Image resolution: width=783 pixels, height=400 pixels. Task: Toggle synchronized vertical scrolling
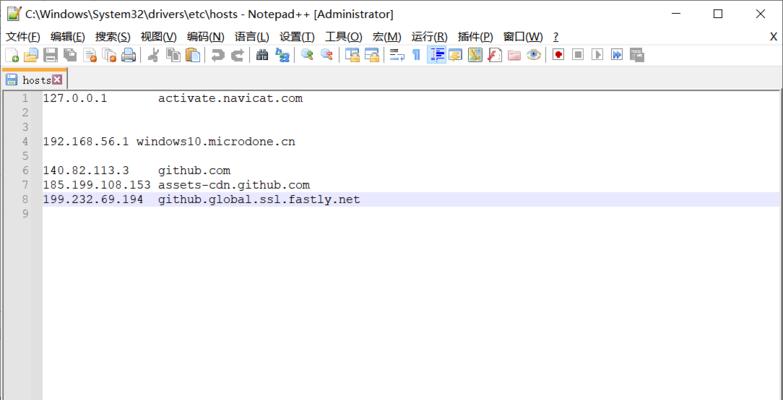353,55
